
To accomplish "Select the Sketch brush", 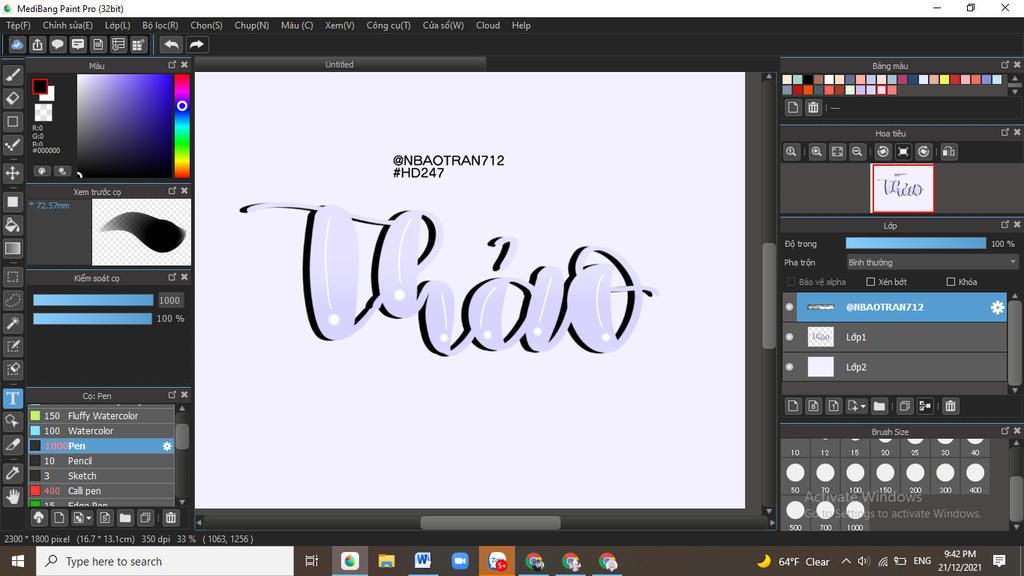I will tap(101, 476).
